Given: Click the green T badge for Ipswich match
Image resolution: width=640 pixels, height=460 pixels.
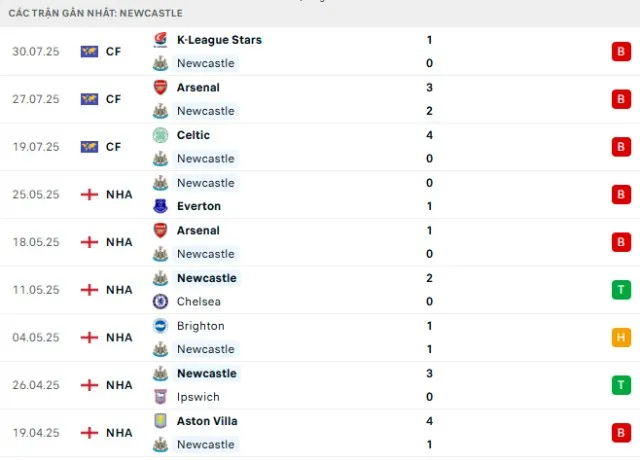Looking at the screenshot, I should (621, 385).
